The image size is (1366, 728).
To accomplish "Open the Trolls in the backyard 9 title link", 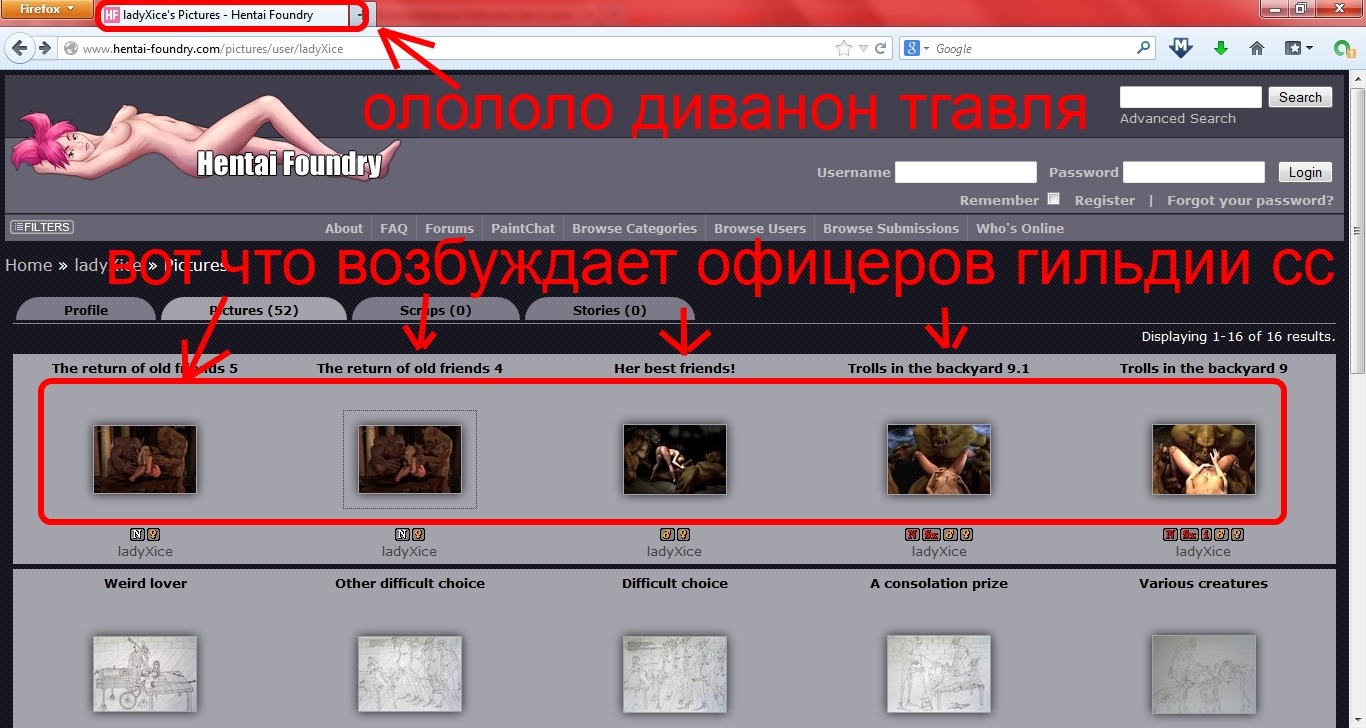I will click(1203, 368).
